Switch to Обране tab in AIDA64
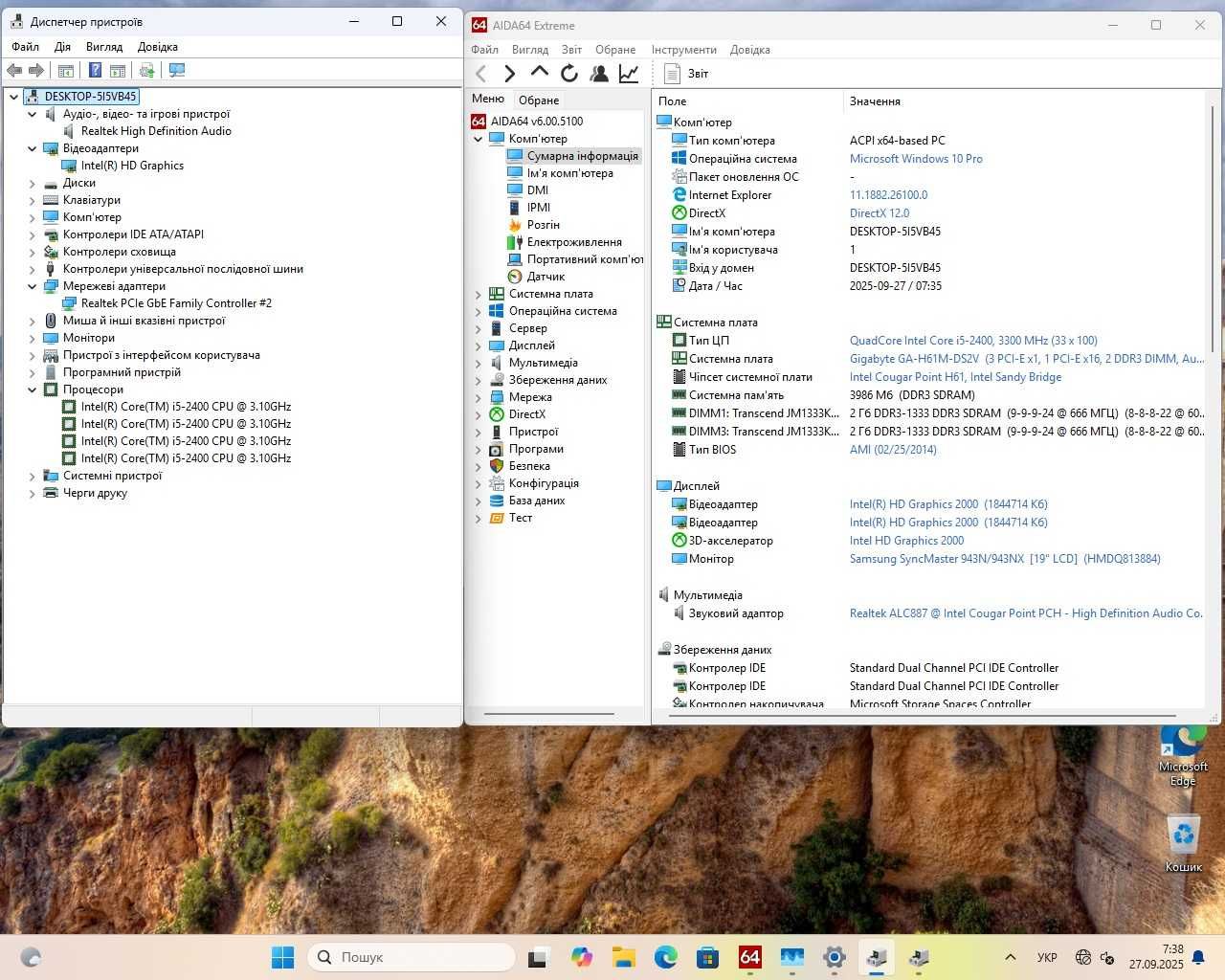1225x980 pixels. (x=539, y=100)
